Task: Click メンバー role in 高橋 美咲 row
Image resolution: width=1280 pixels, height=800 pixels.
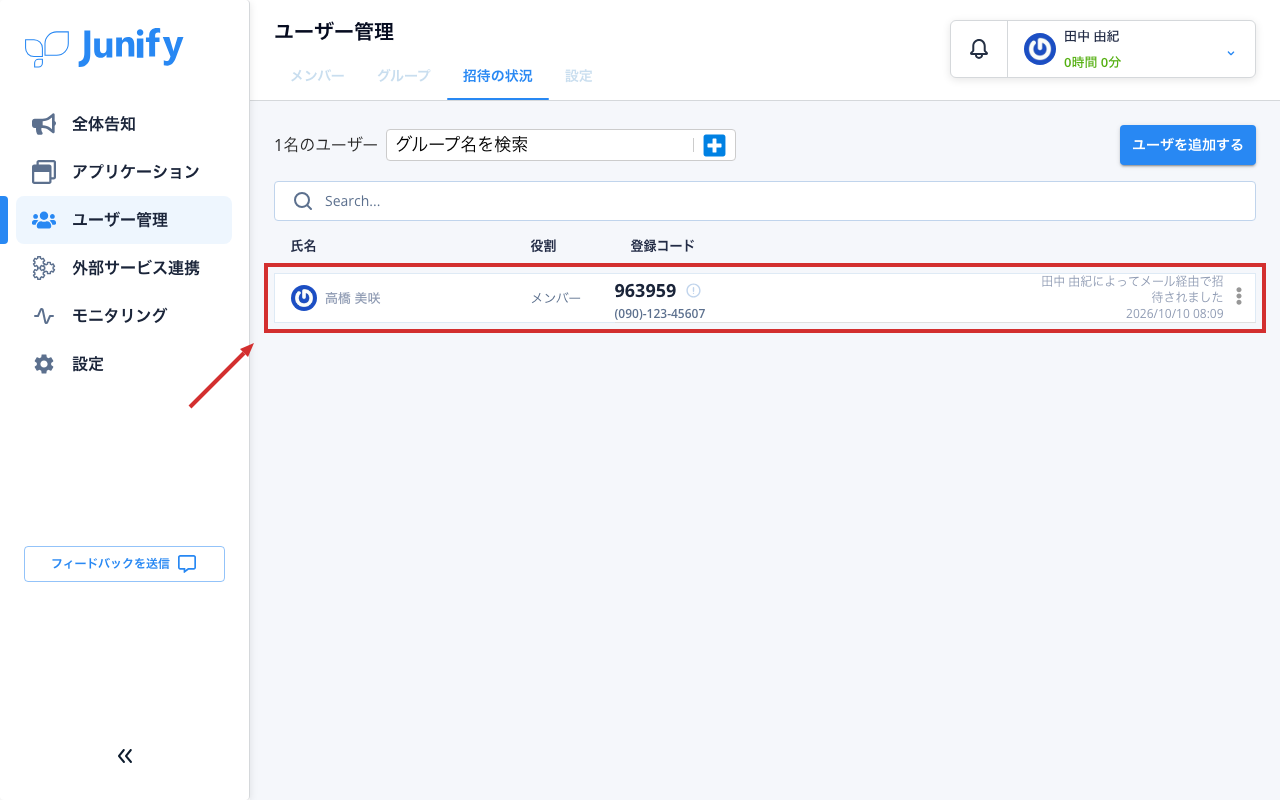Action: pos(555,298)
